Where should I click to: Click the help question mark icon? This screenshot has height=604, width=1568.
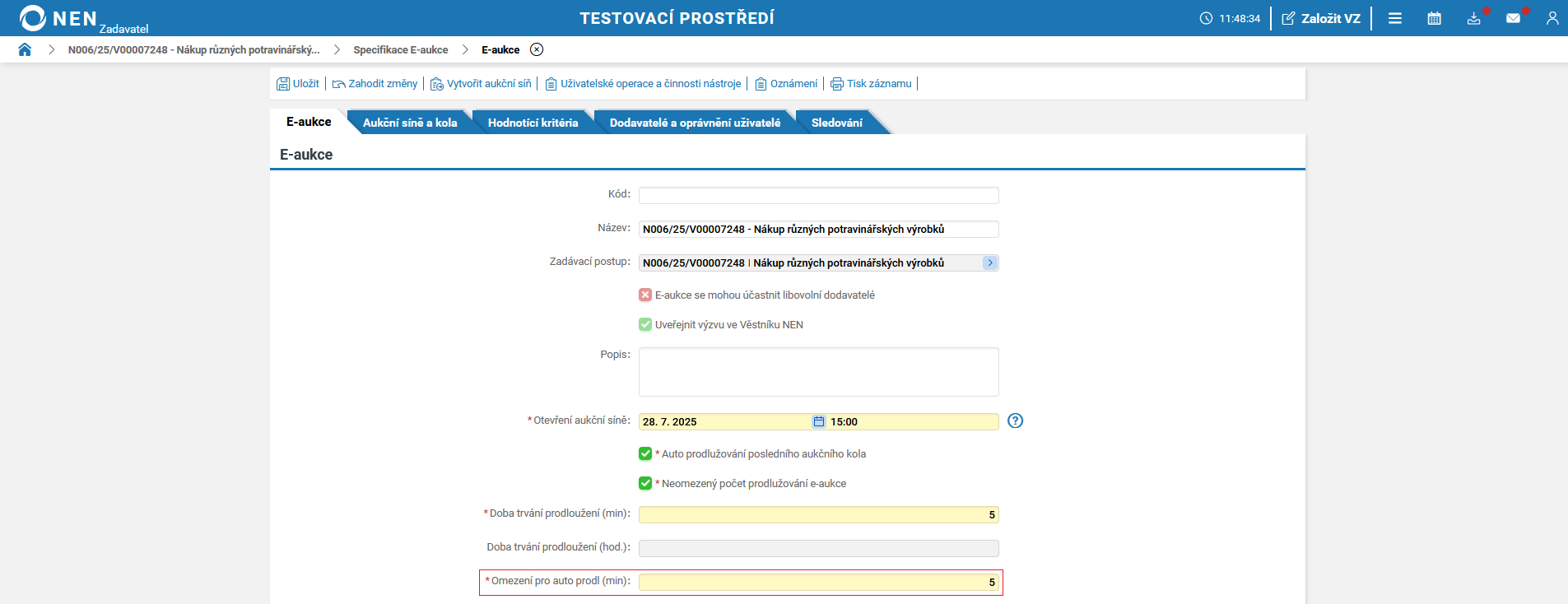point(1015,420)
